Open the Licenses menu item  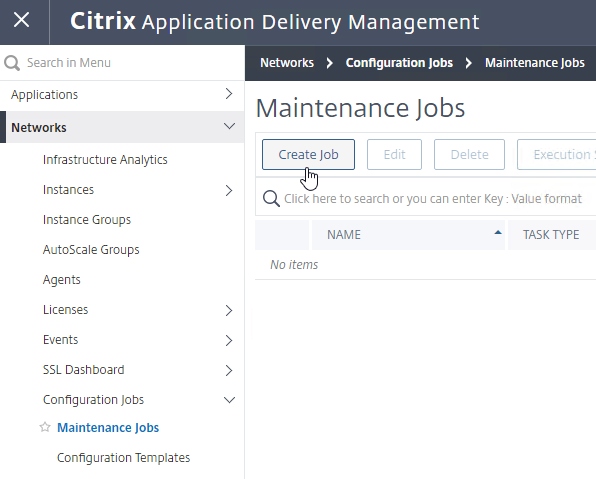point(65,310)
